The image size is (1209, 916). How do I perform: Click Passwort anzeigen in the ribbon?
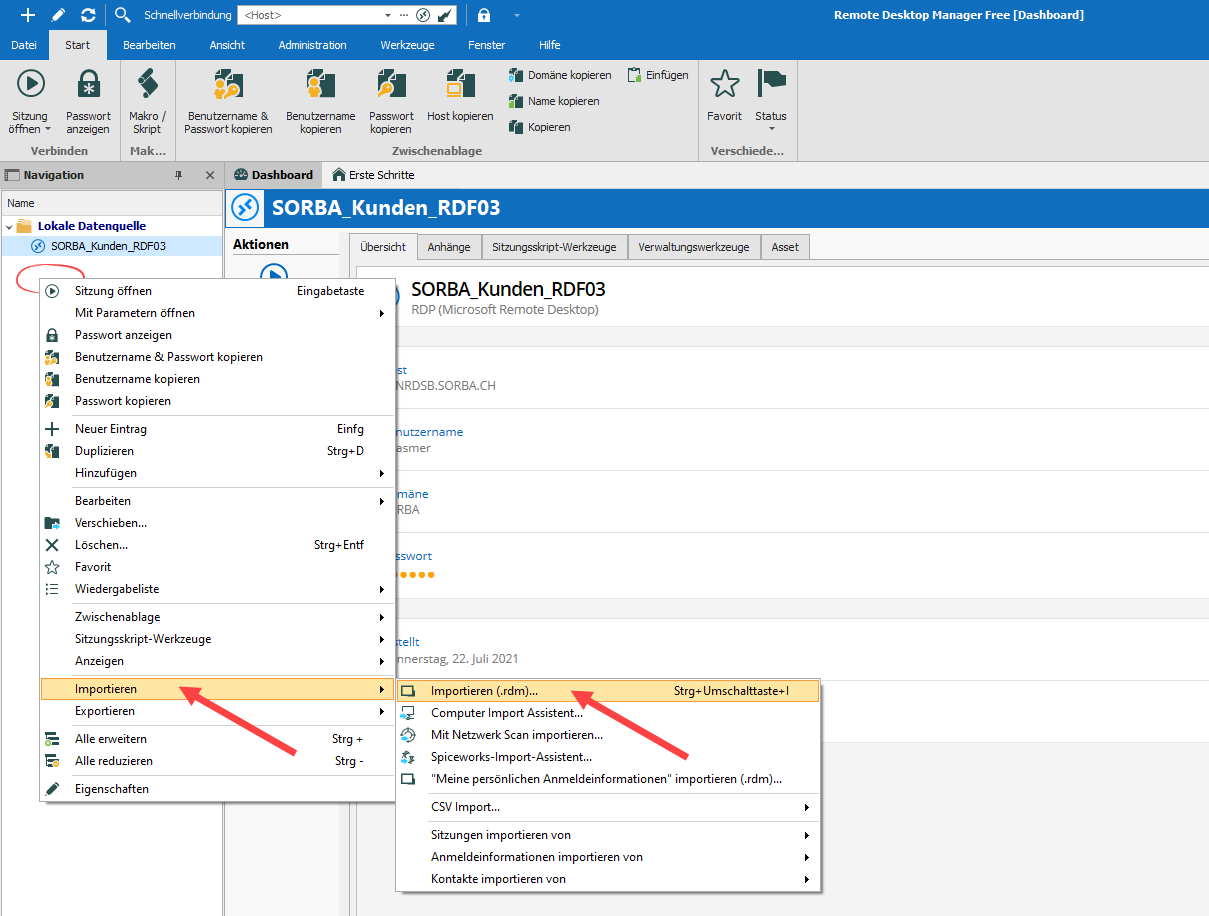pyautogui.click(x=88, y=101)
